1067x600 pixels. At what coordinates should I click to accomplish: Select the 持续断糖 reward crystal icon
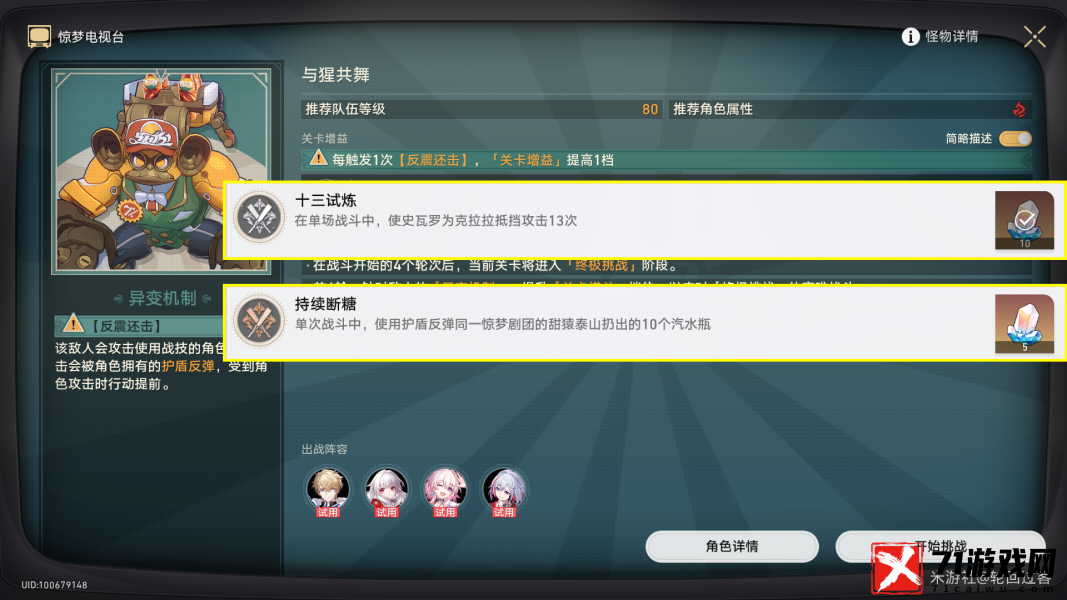(1024, 324)
